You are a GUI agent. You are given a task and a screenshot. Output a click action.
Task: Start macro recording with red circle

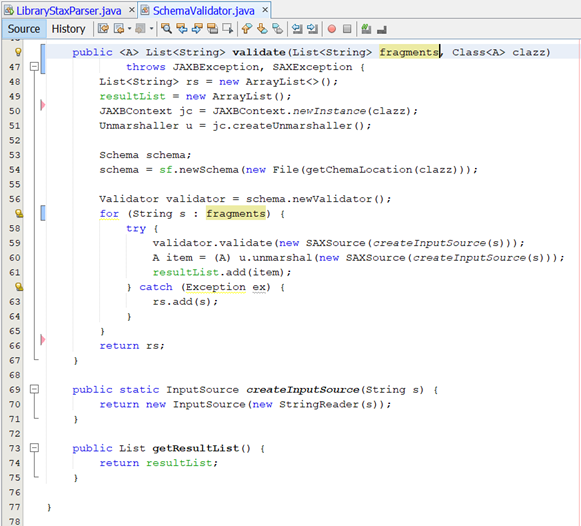click(x=332, y=29)
